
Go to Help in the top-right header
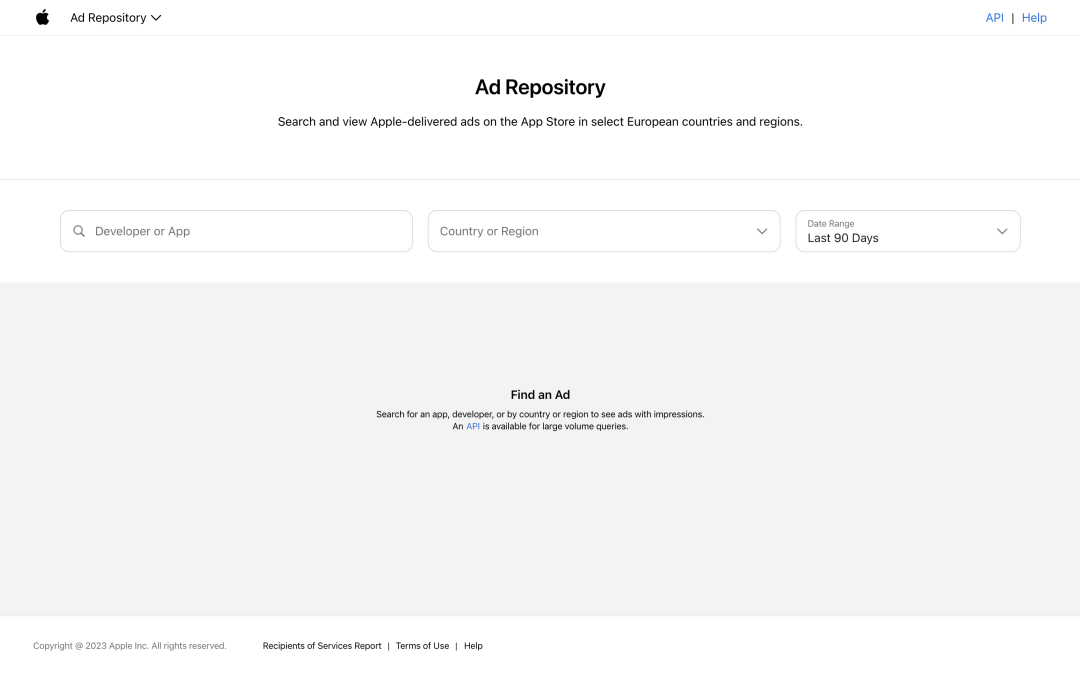tap(1034, 18)
